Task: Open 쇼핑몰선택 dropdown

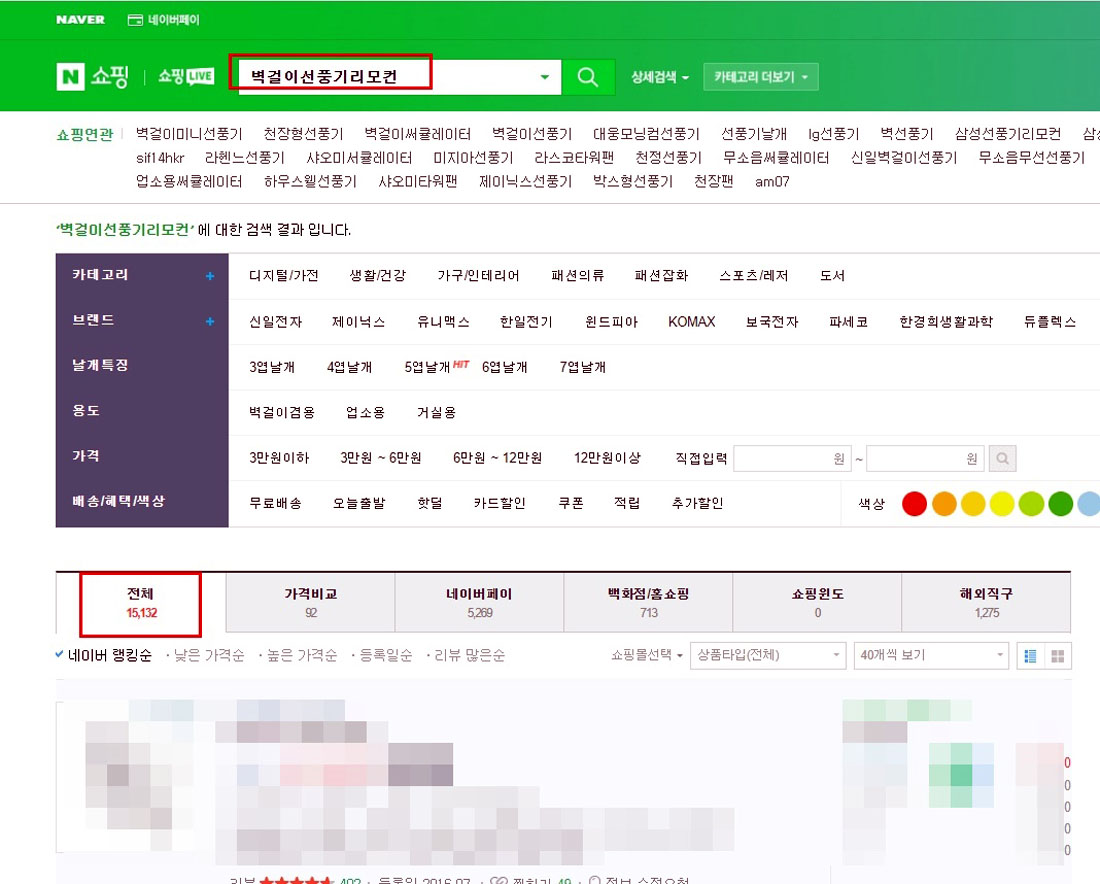Action: coord(647,655)
